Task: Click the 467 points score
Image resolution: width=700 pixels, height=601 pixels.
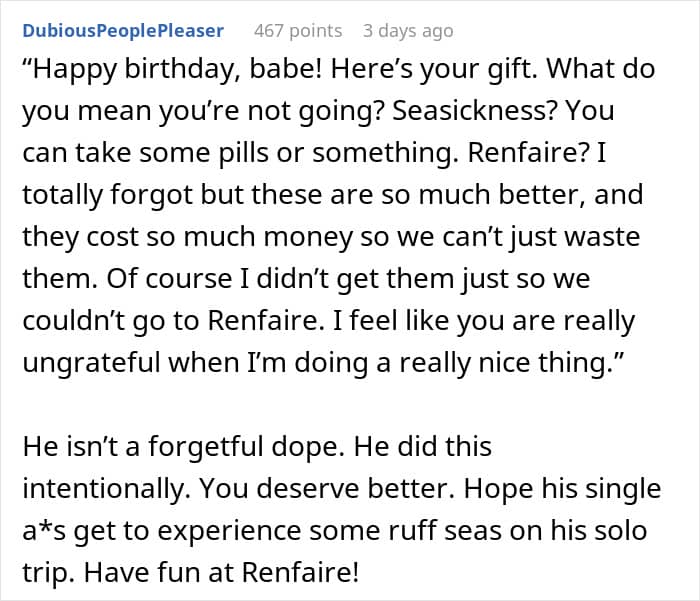Action: click(298, 31)
